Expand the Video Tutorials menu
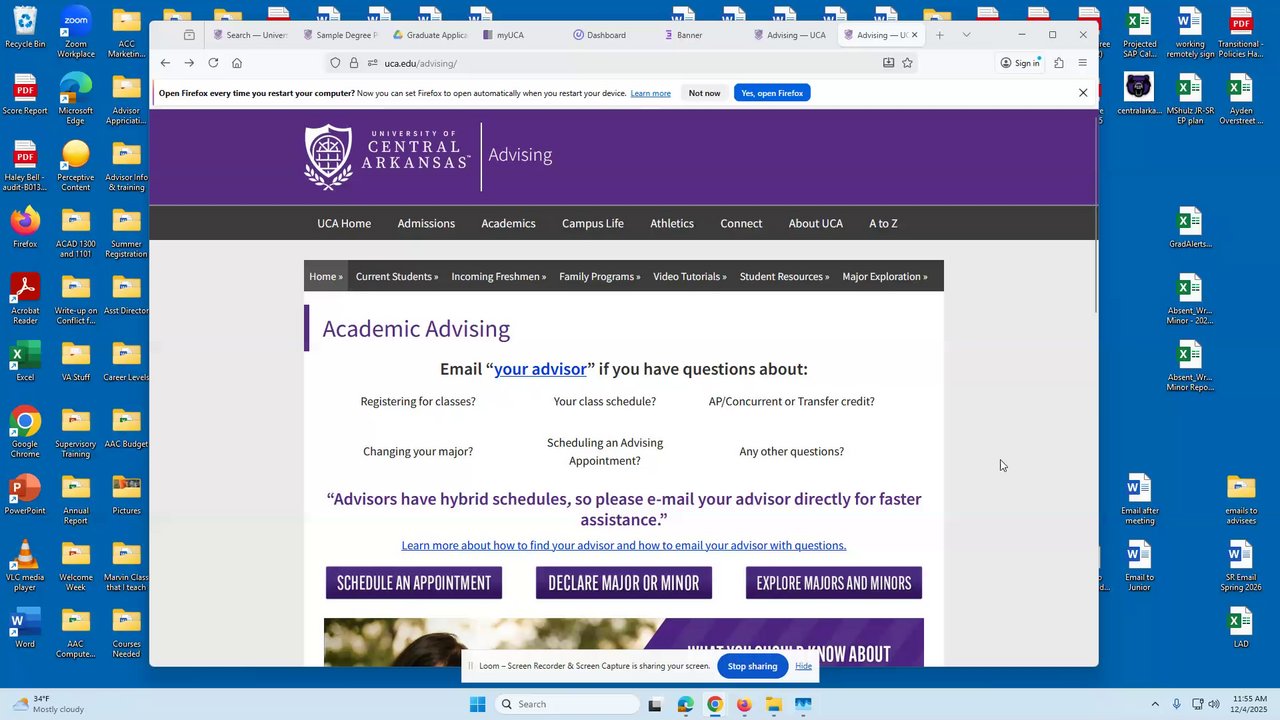1280x720 pixels. 690,276
